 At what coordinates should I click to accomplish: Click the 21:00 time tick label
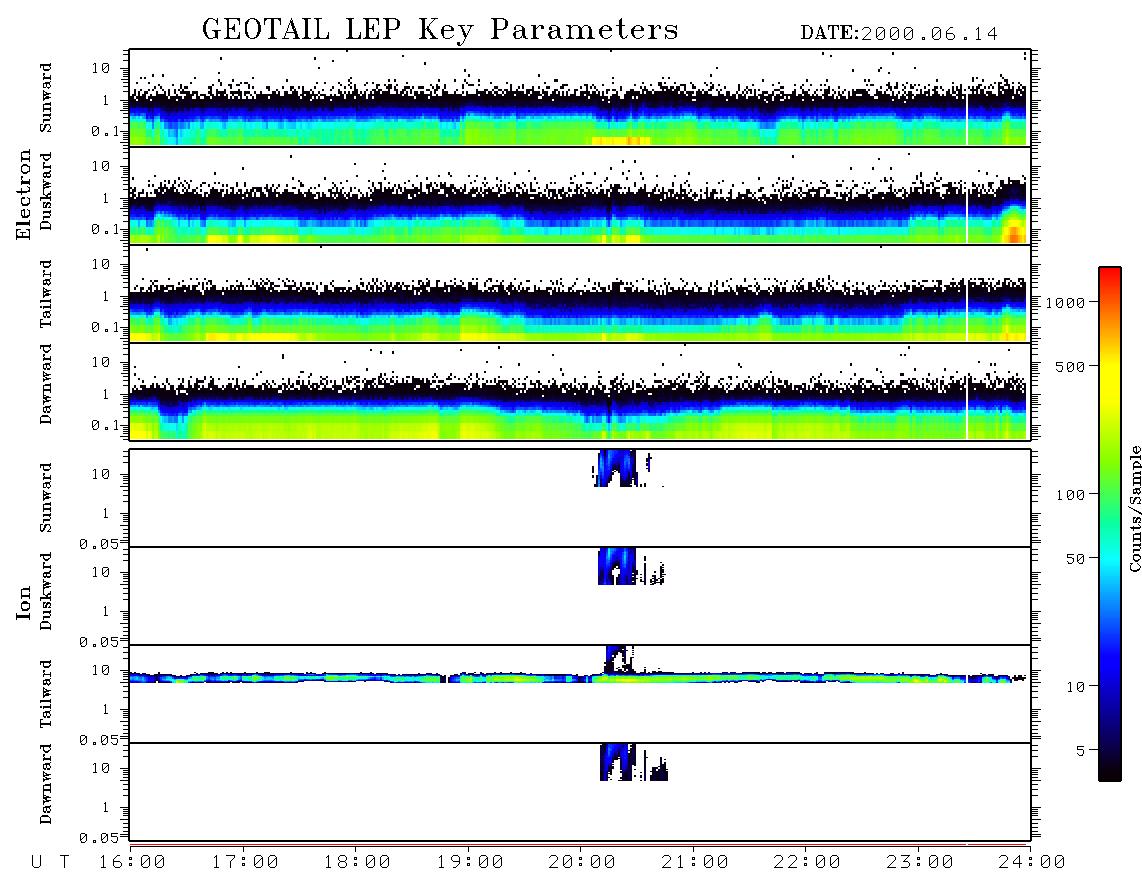coord(695,863)
